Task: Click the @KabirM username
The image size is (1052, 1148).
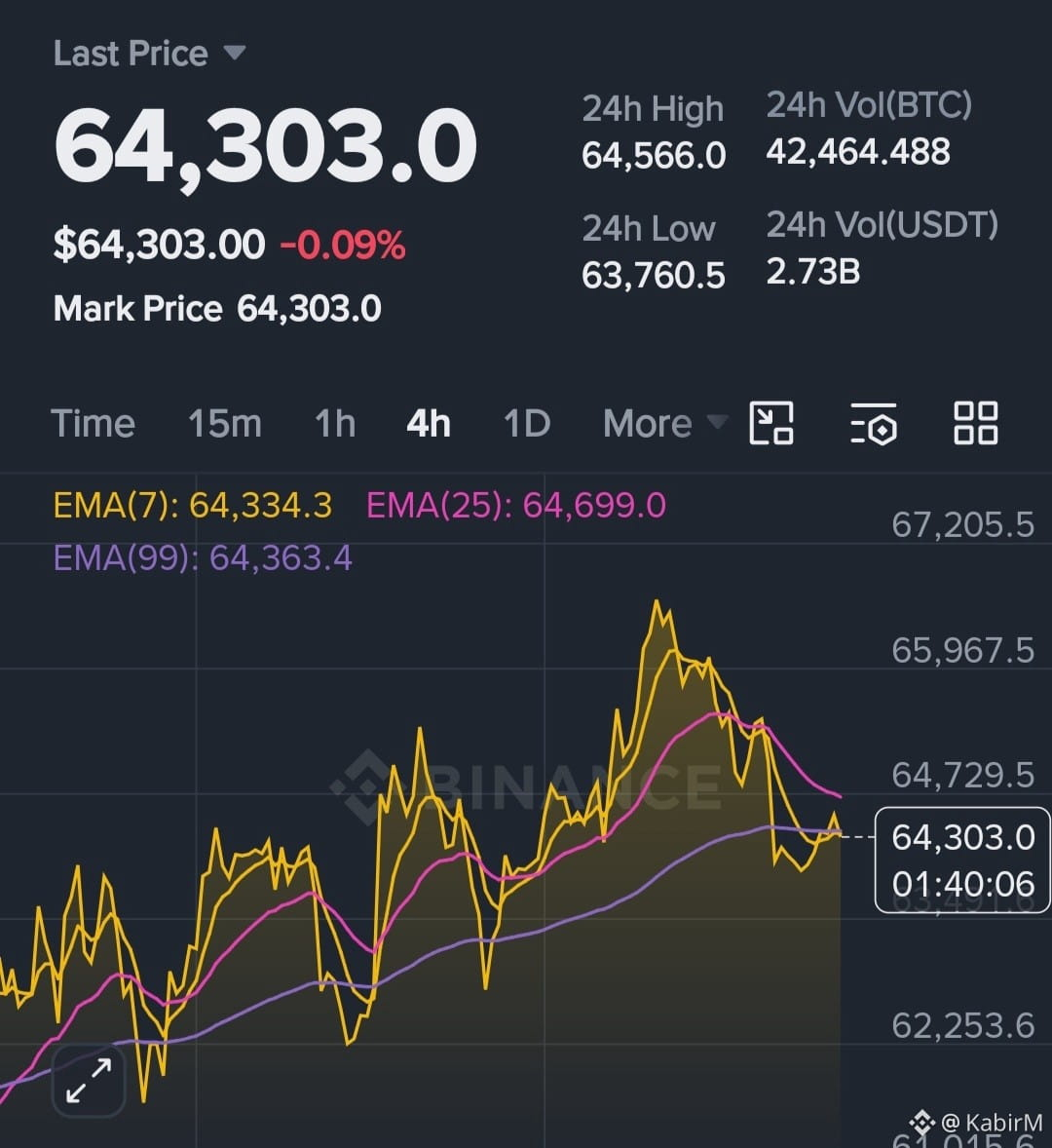Action: [x=992, y=1123]
